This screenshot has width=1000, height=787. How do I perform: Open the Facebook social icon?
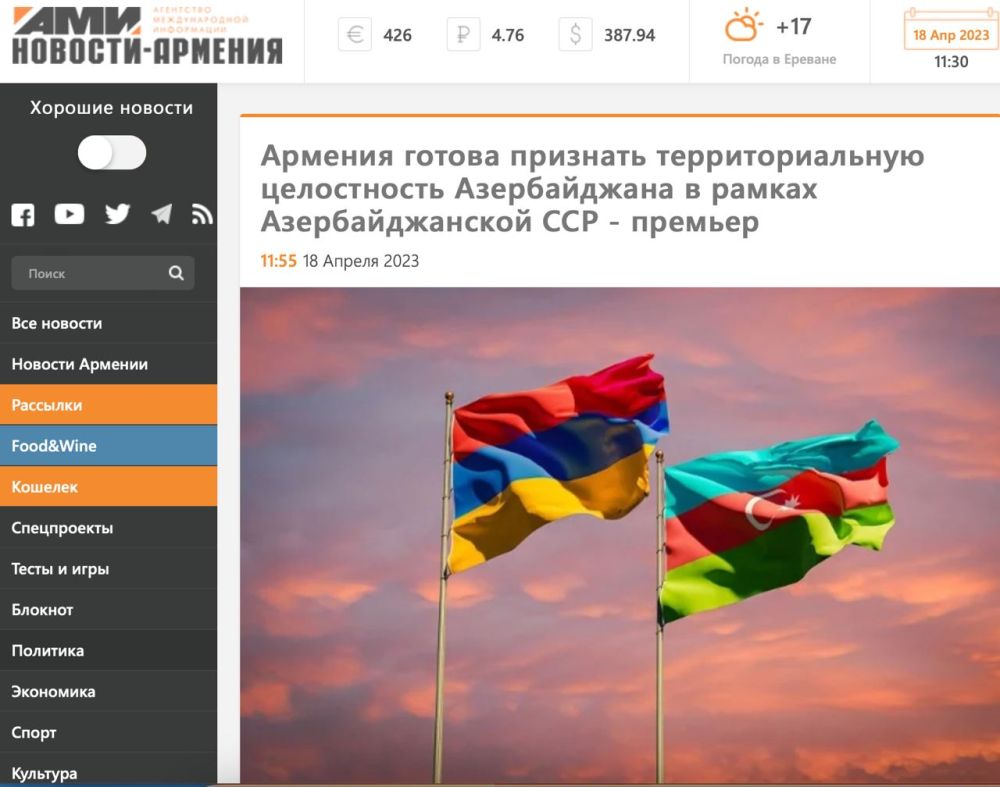click(x=22, y=214)
